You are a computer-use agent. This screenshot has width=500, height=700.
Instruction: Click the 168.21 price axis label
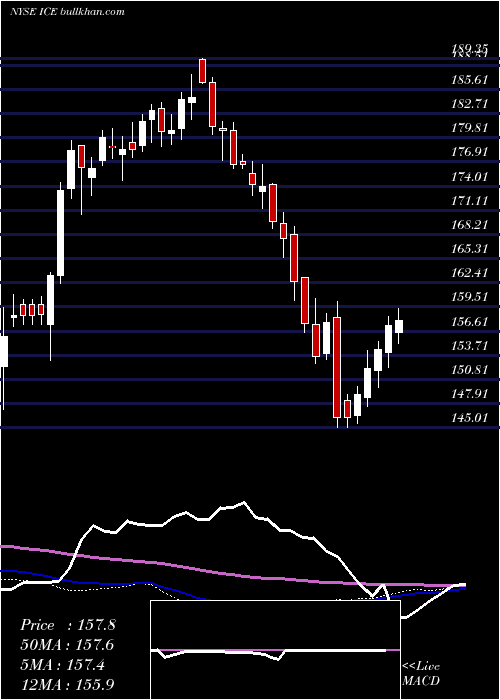[470, 225]
